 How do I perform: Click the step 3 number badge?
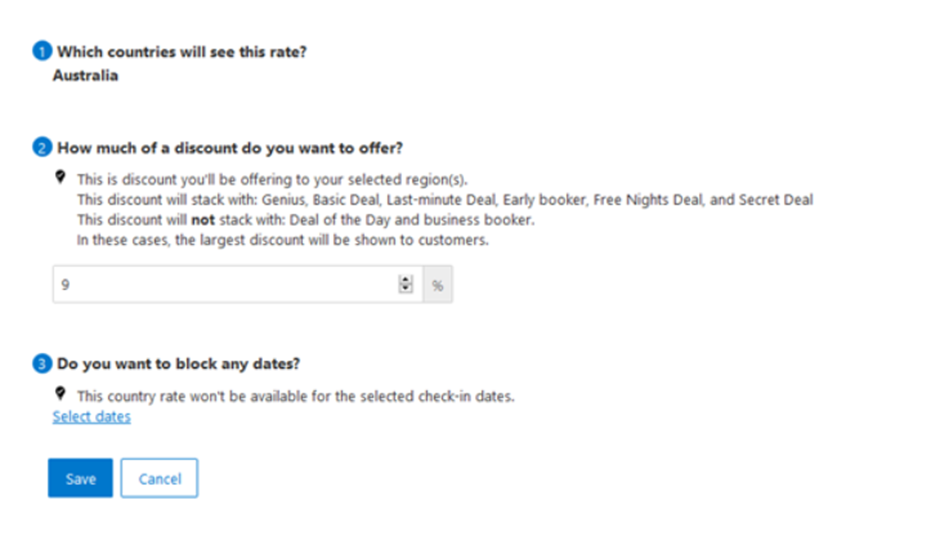tap(42, 364)
